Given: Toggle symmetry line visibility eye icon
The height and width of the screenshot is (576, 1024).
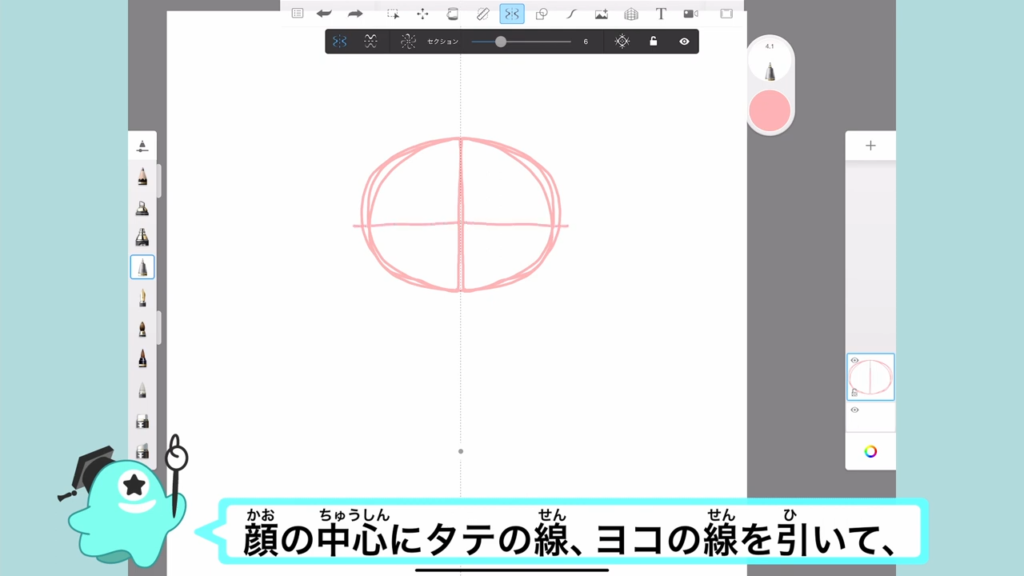Looking at the screenshot, I should (684, 42).
